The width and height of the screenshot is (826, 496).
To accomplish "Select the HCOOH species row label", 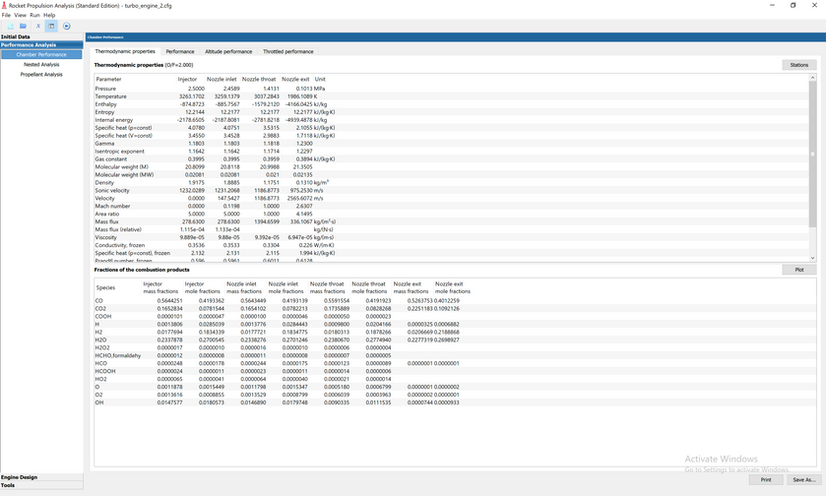I will [x=105, y=371].
